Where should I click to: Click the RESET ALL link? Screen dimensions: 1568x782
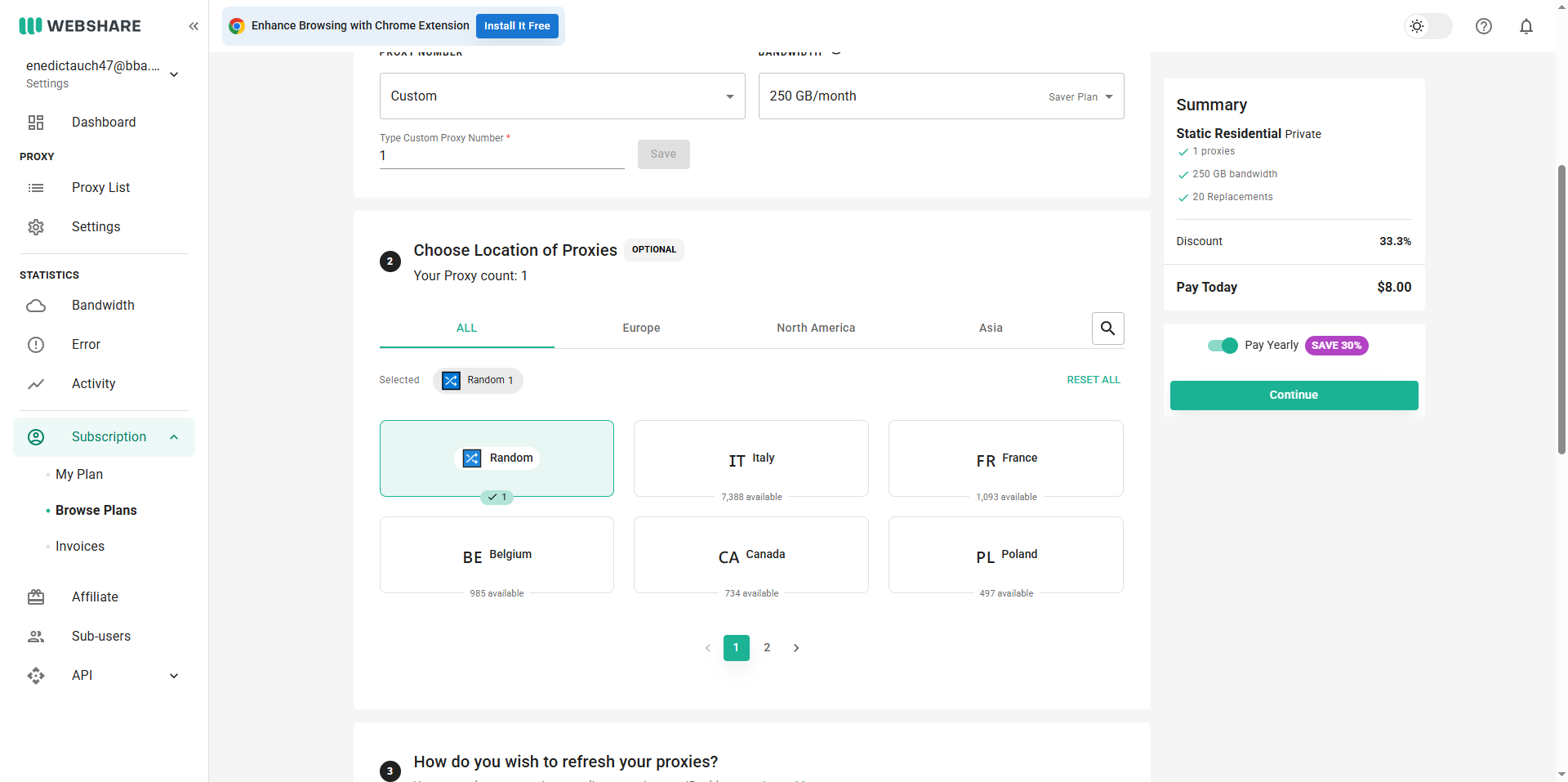pyautogui.click(x=1094, y=380)
